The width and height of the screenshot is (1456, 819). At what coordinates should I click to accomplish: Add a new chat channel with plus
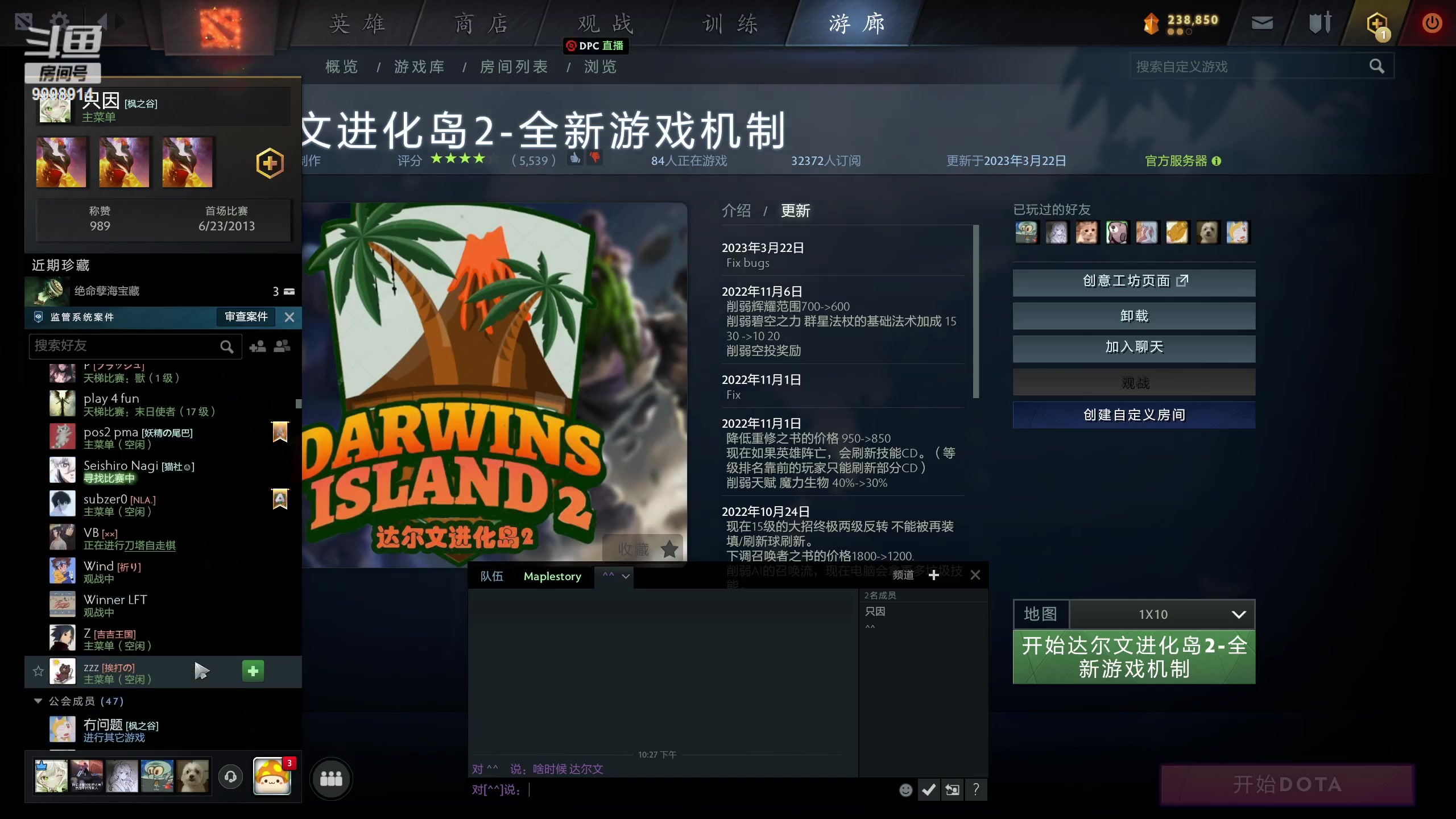(x=933, y=575)
